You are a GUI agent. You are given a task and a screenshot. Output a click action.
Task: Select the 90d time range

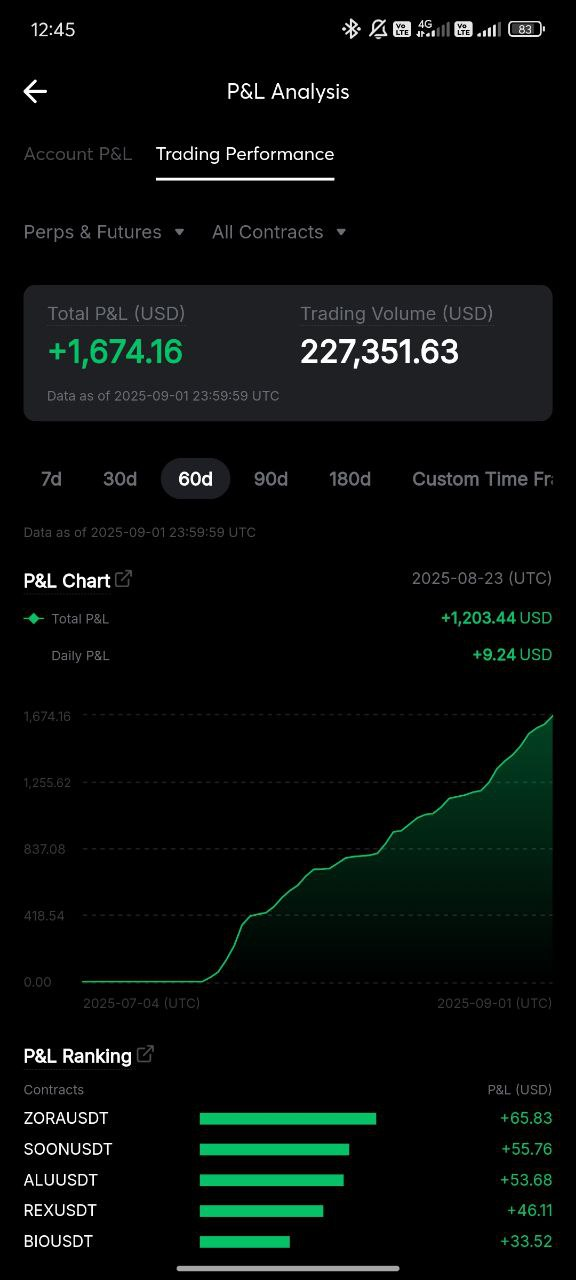pos(271,479)
